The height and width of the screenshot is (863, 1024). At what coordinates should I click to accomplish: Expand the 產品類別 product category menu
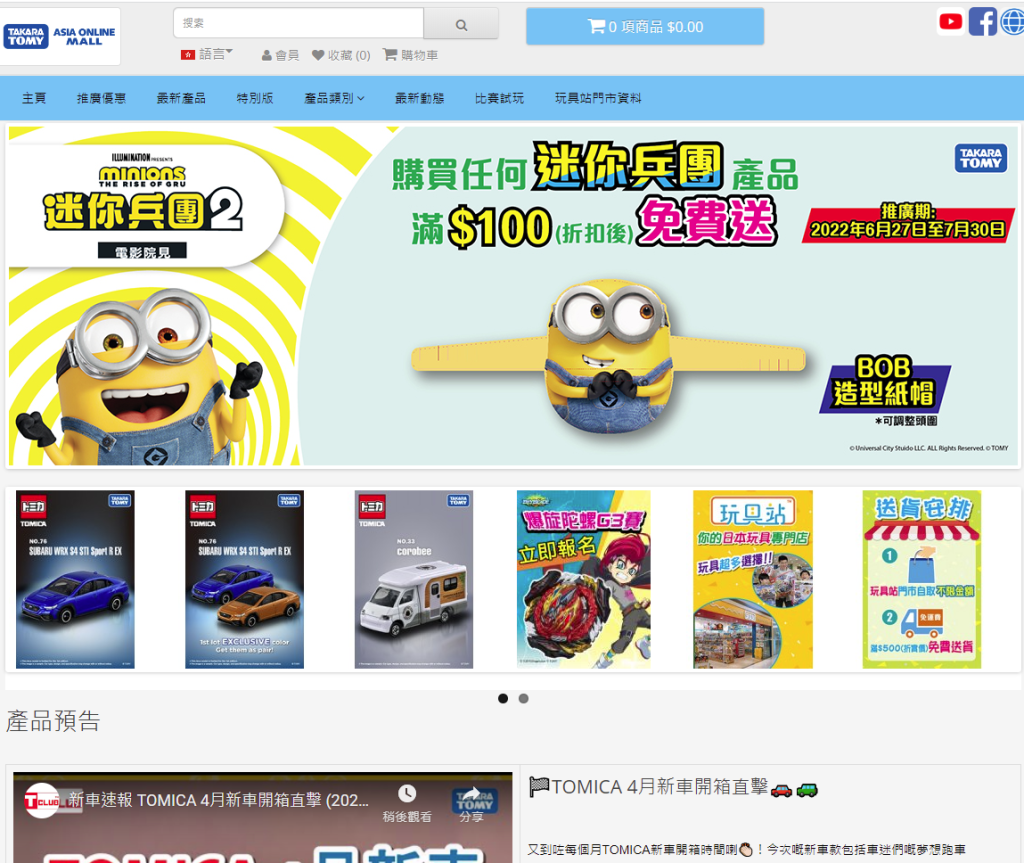pos(334,98)
